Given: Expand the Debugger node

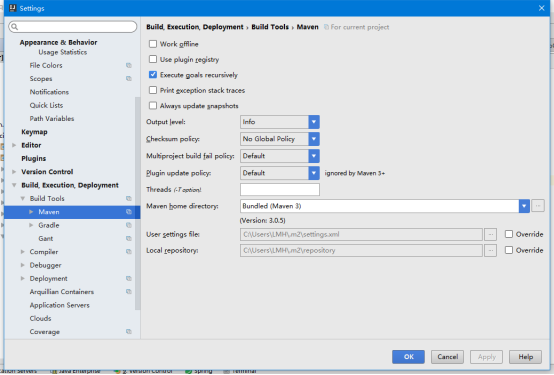Looking at the screenshot, I should 23,265.
